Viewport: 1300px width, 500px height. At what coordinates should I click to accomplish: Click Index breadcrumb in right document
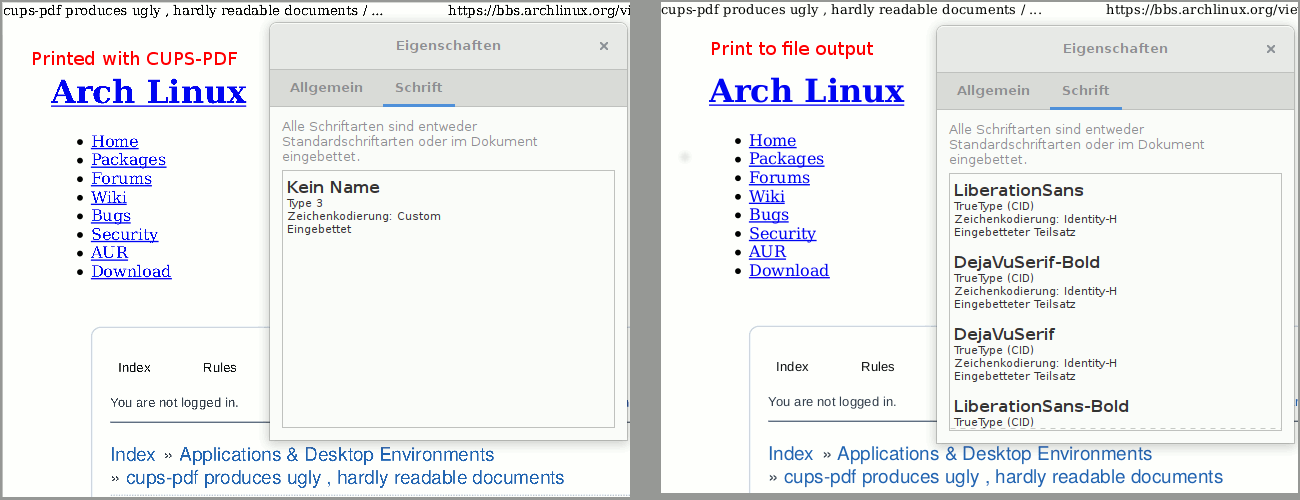coord(791,454)
